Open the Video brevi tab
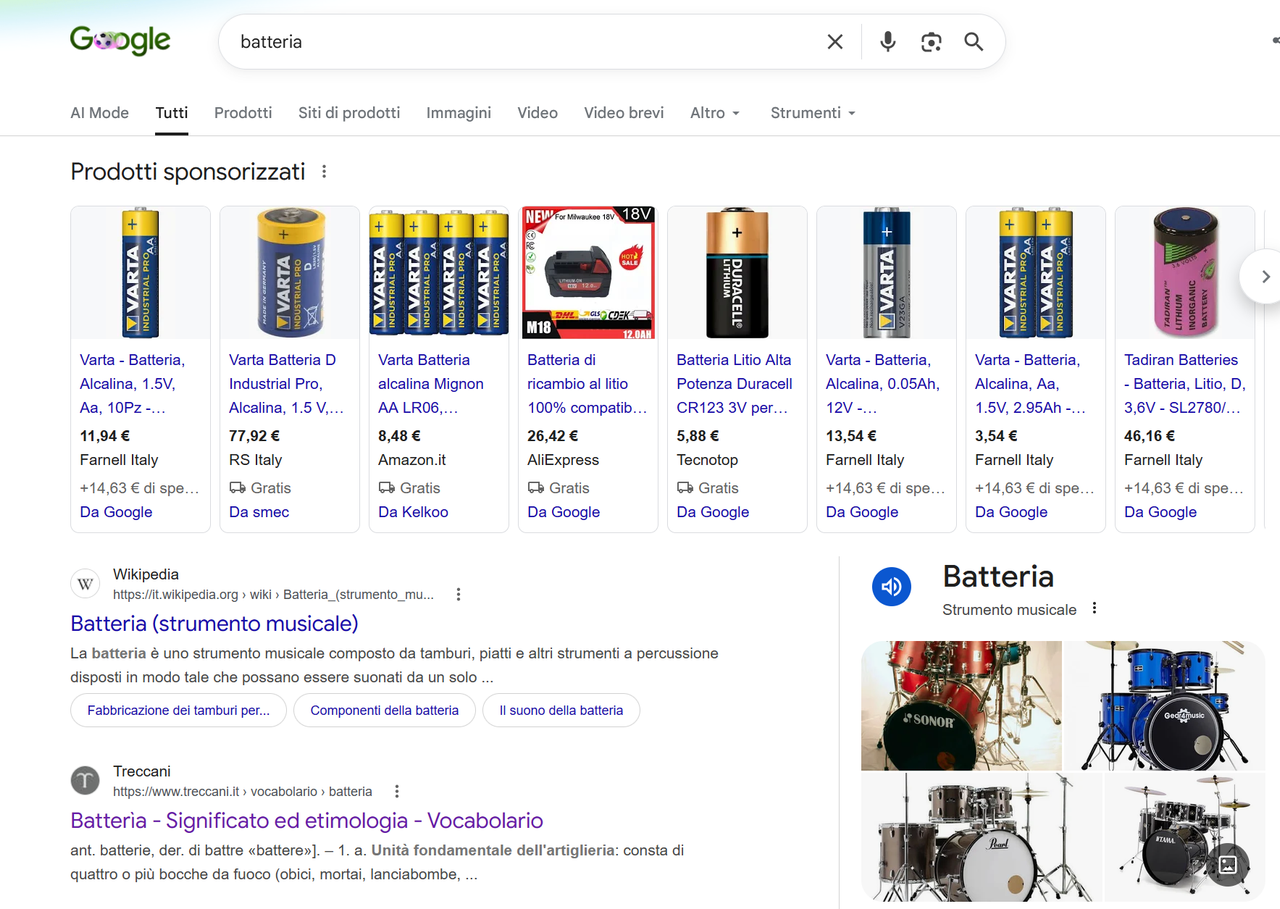This screenshot has height=909, width=1280. [x=624, y=113]
